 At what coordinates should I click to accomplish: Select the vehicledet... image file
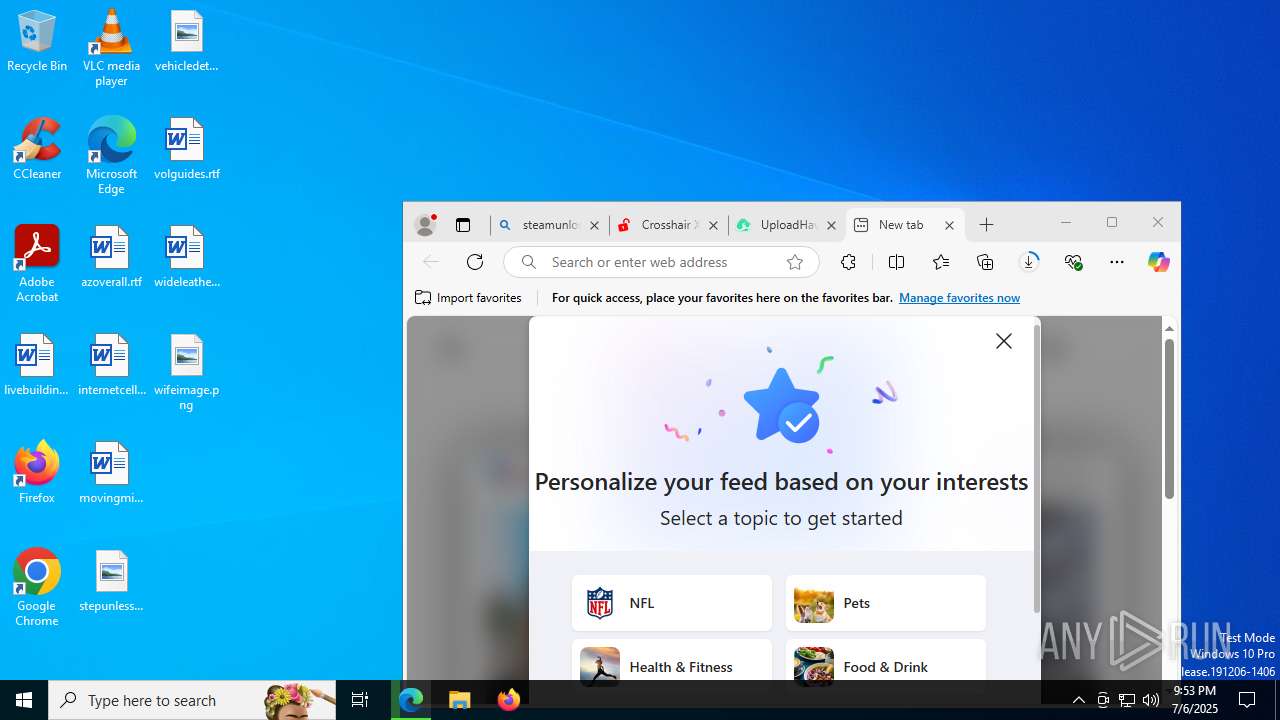pos(186,42)
